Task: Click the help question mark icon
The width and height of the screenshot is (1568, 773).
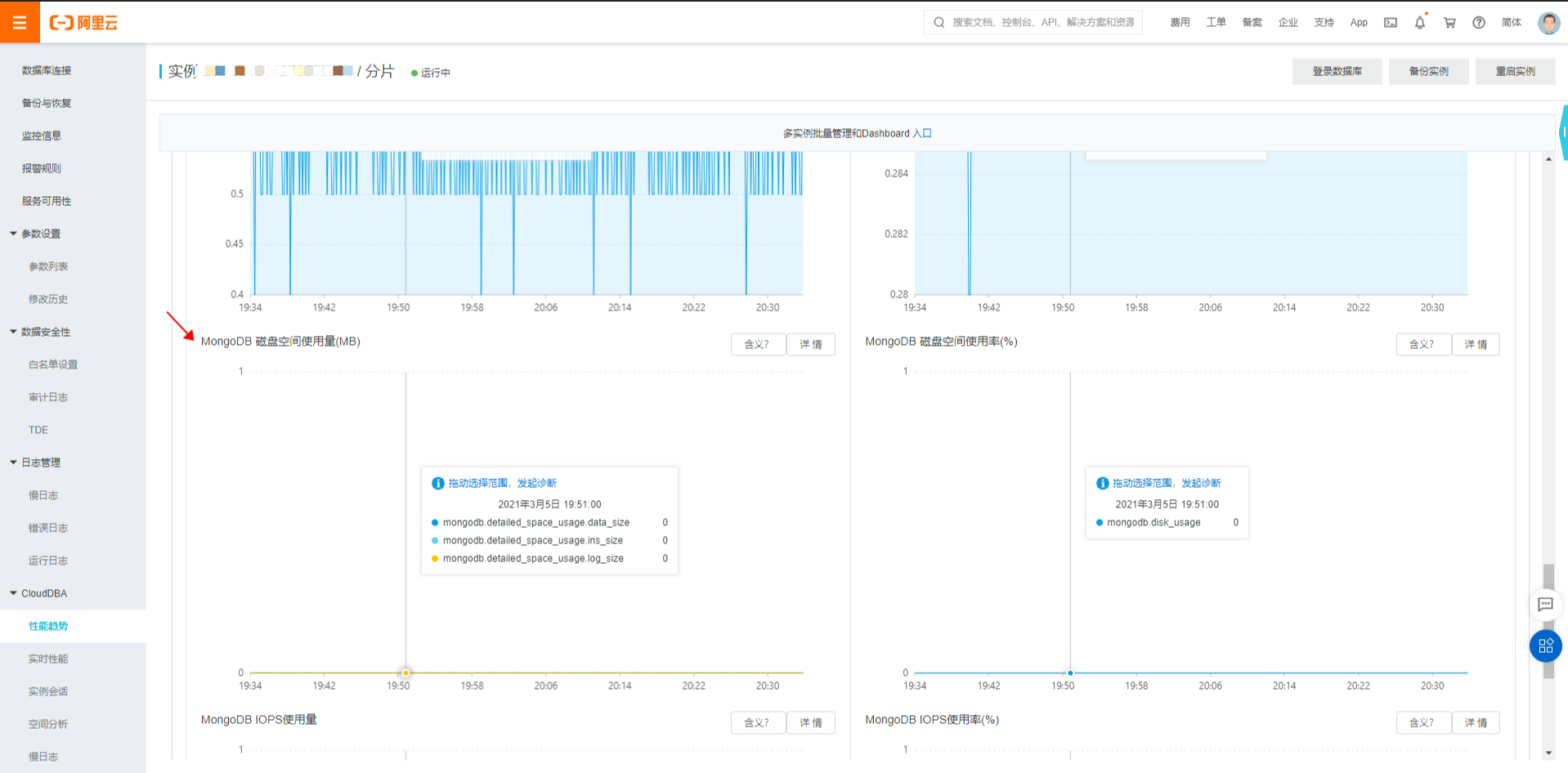Action: pos(1479,23)
